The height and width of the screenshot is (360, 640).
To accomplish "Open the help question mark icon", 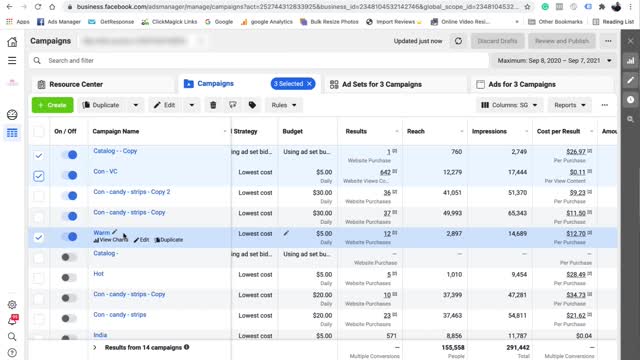I will (12, 353).
